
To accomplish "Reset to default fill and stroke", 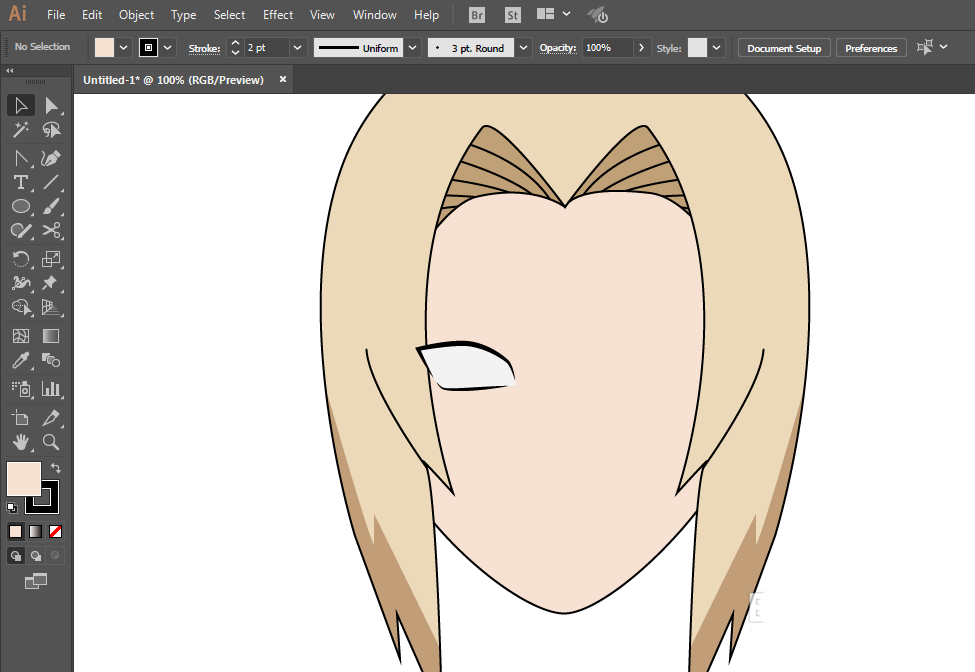I will pyautogui.click(x=12, y=508).
